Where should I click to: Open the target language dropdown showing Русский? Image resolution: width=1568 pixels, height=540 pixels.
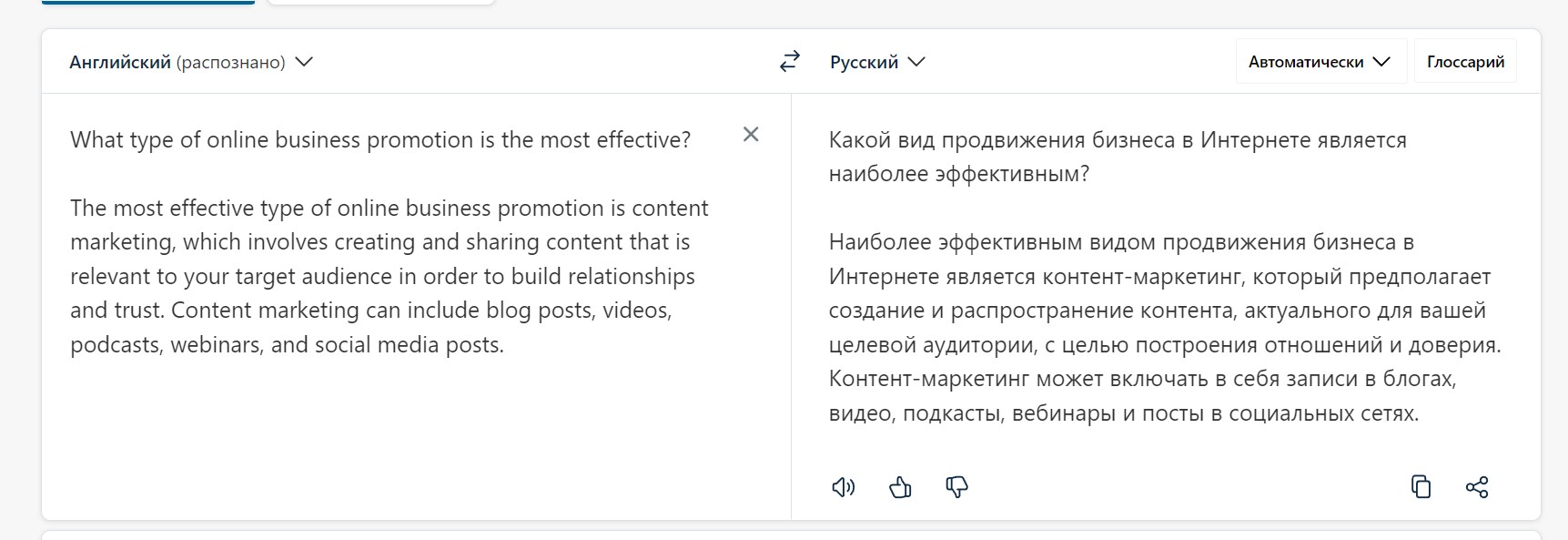pos(876,61)
